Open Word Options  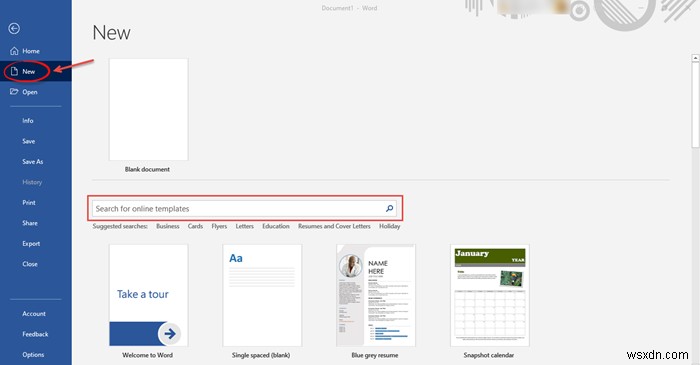tap(33, 355)
